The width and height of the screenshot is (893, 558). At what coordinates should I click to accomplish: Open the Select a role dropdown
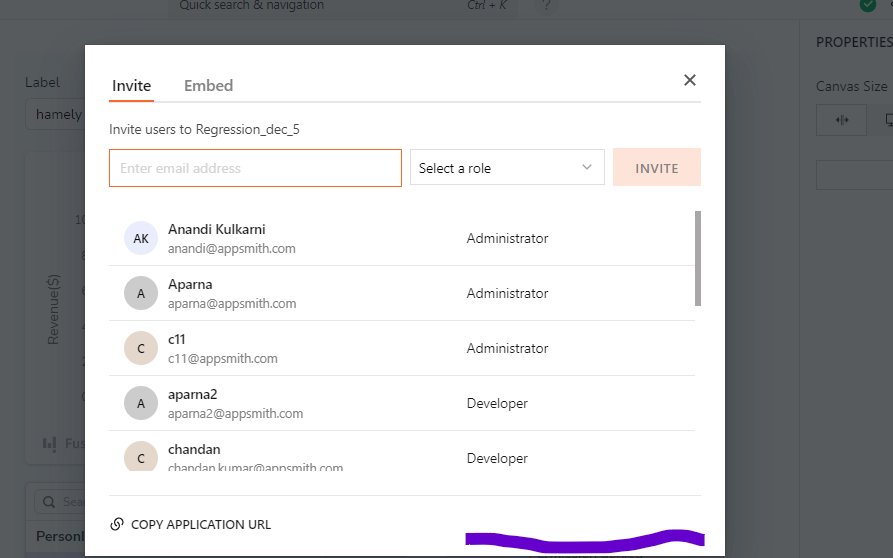click(x=507, y=168)
